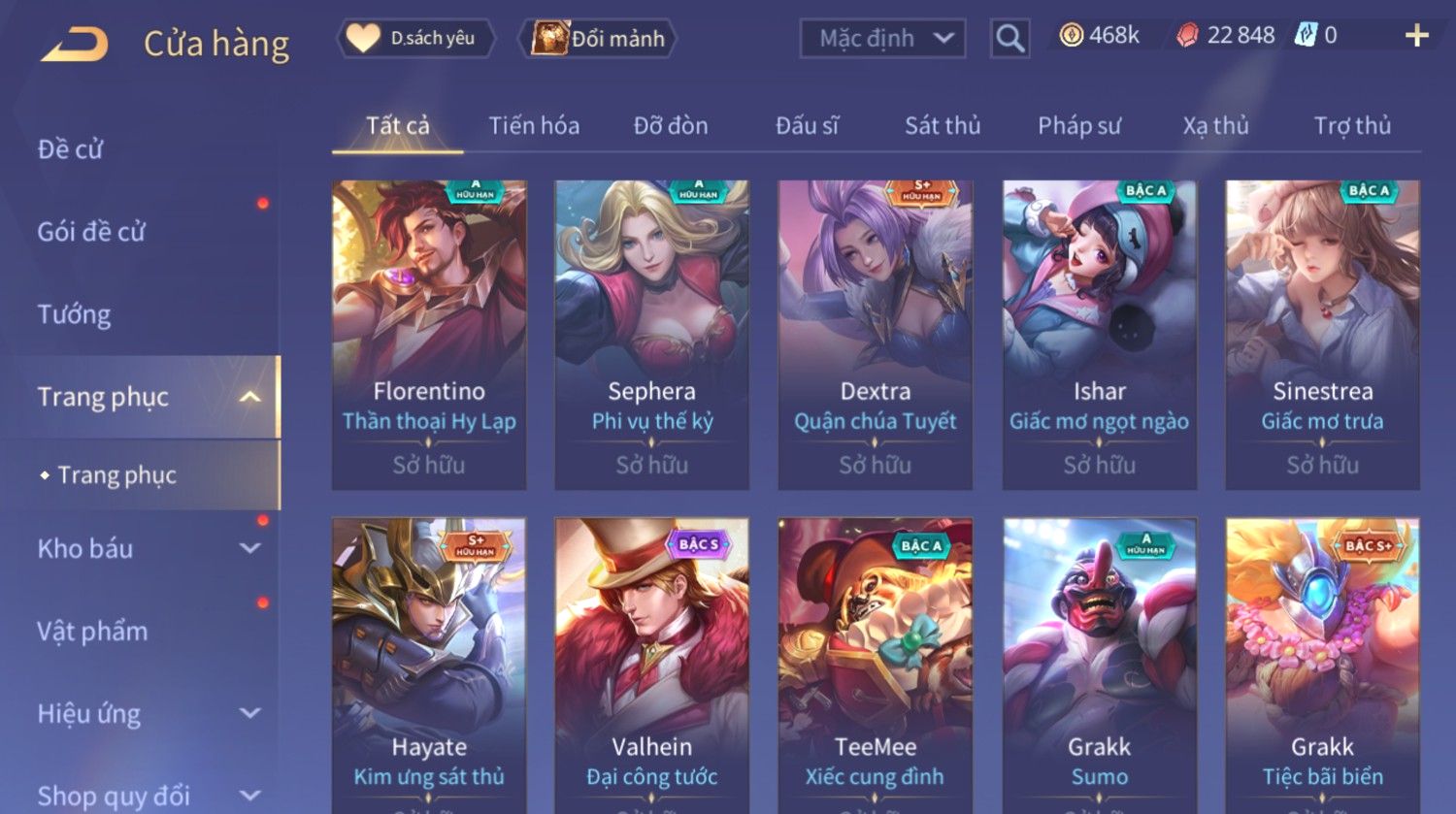1456x814 pixels.
Task: Expand the Kho báu sidebar section
Action: pos(249,548)
